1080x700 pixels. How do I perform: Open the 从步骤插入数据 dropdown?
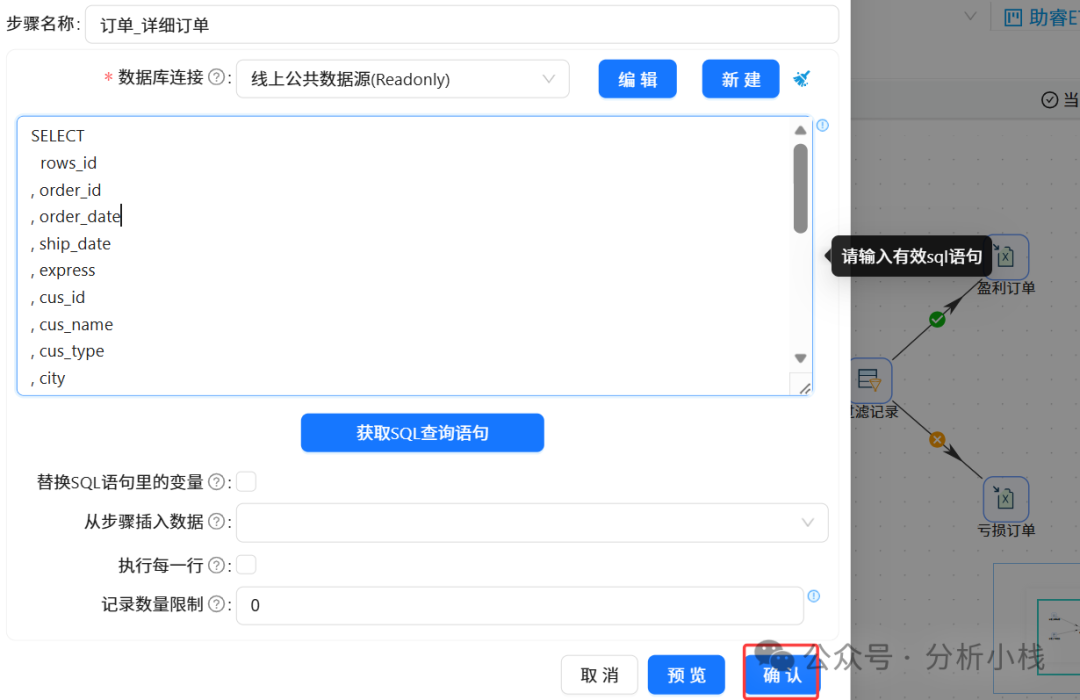coord(532,522)
